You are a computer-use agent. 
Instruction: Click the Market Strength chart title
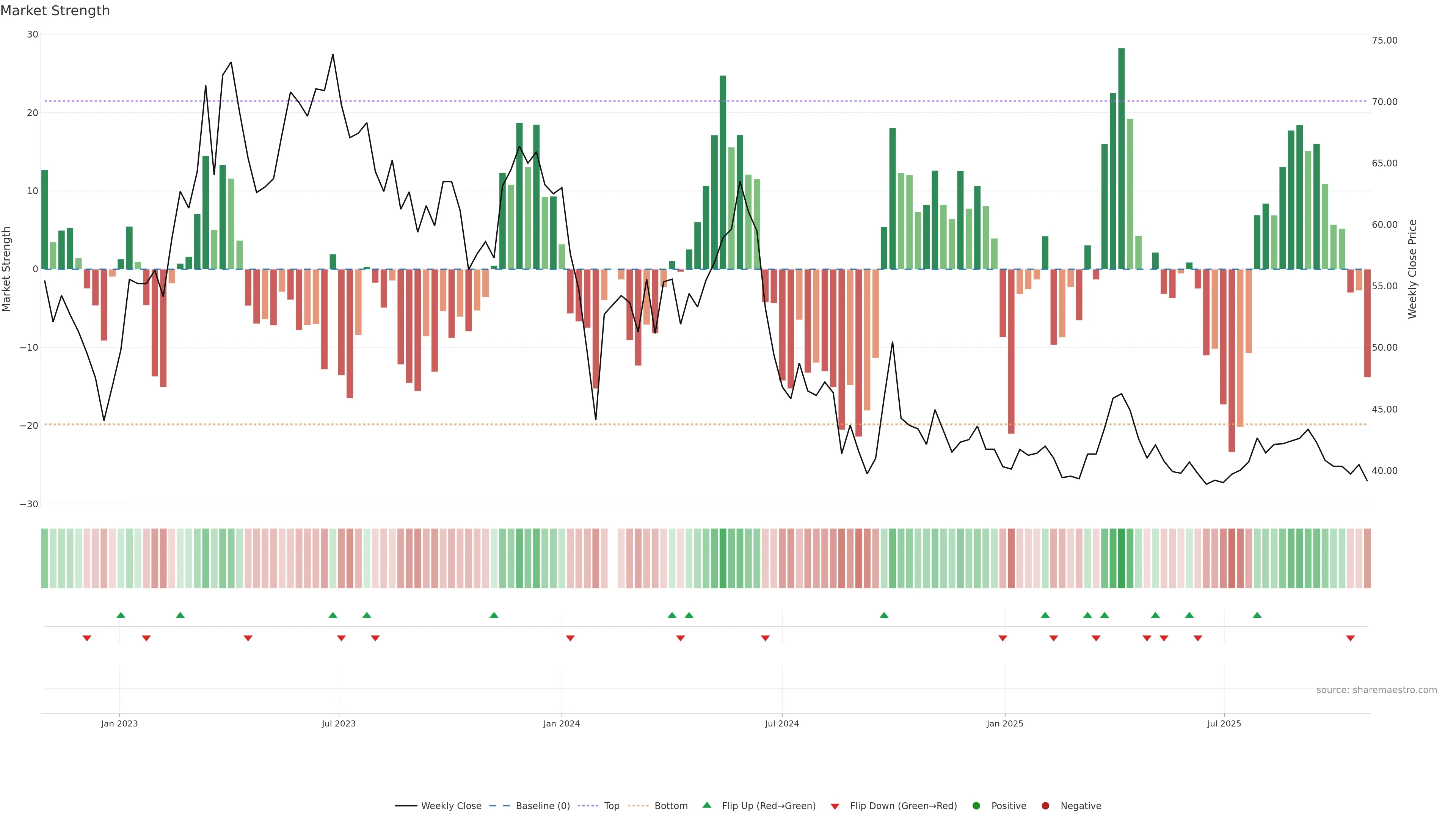55,11
